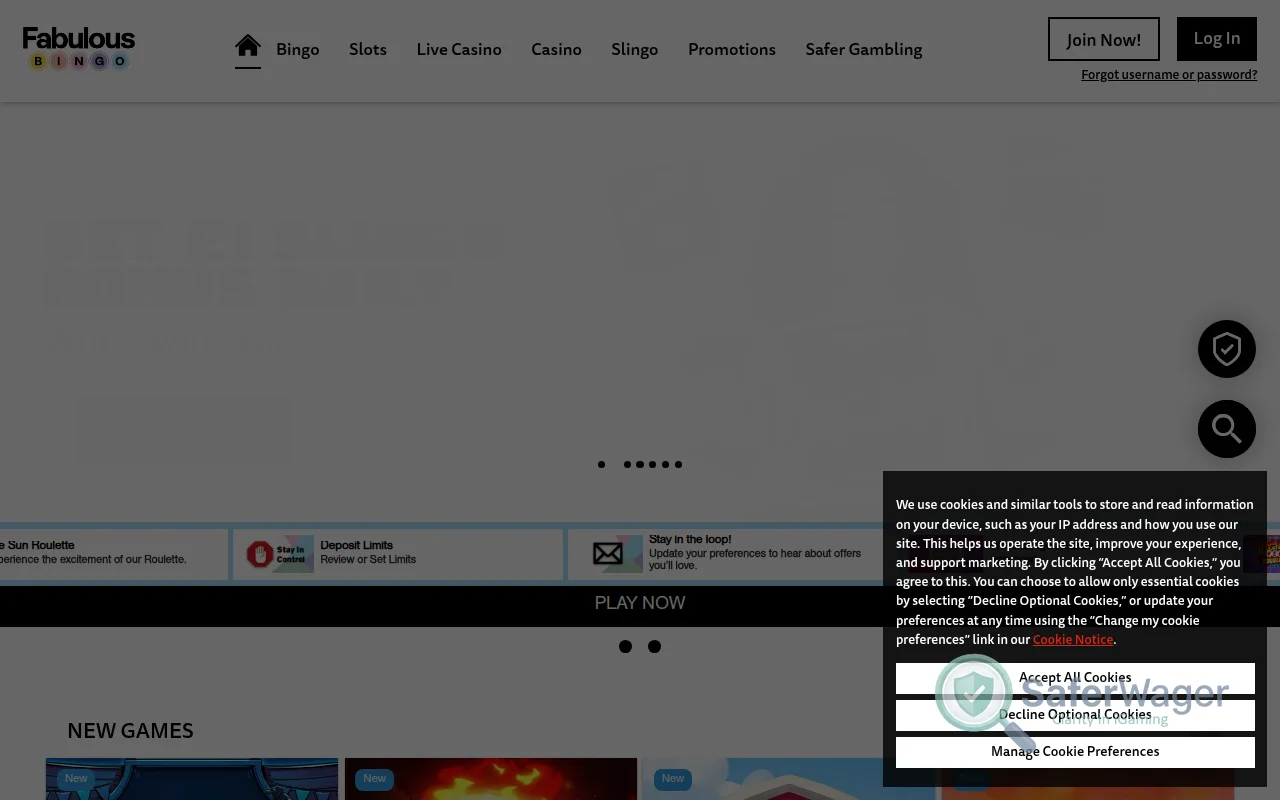Open the Slots menu item
This screenshot has width=1280, height=800.
(x=367, y=49)
